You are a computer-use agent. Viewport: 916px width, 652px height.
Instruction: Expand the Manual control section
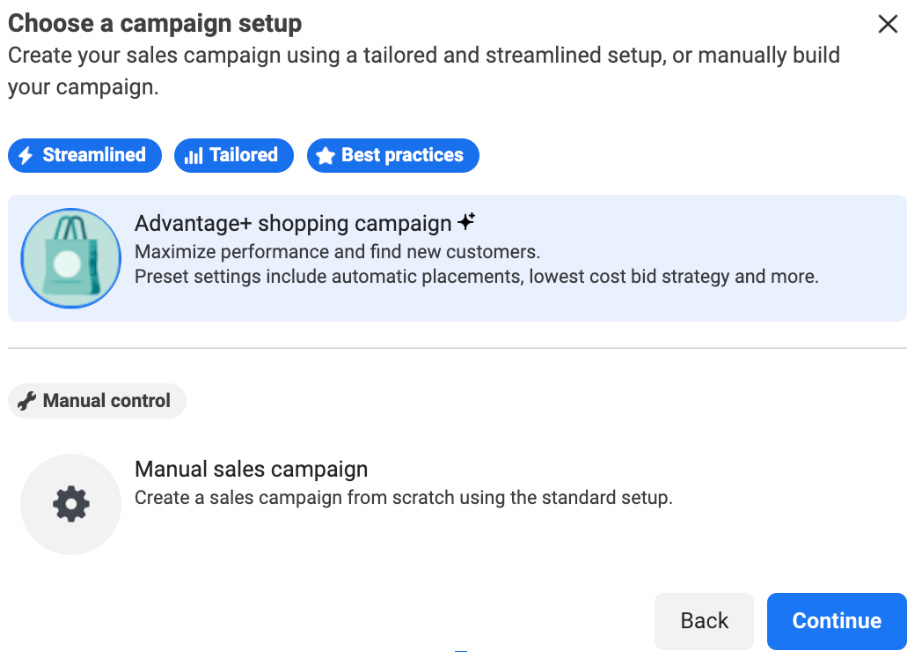click(97, 400)
